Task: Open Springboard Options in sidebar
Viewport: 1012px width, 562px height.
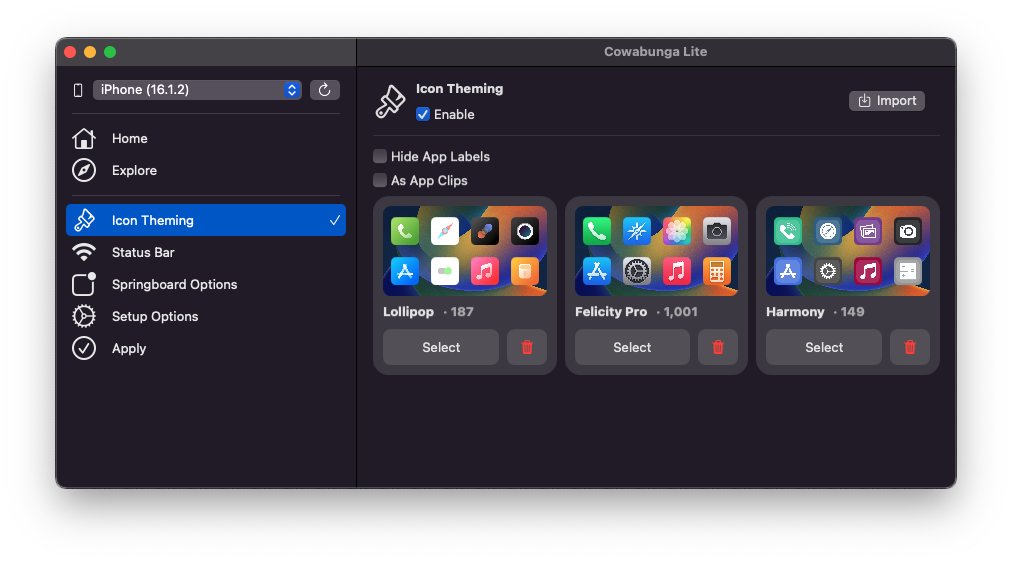Action: pyautogui.click(x=206, y=284)
